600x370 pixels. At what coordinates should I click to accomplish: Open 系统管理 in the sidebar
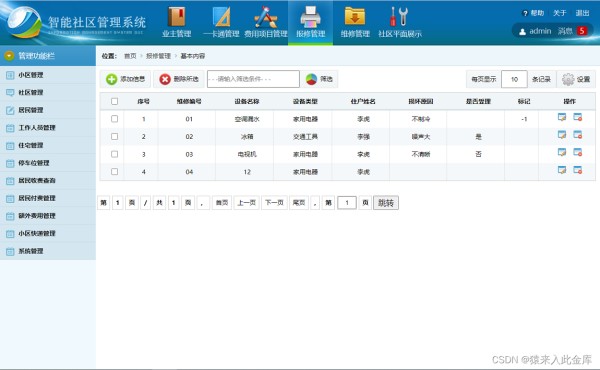[48, 251]
